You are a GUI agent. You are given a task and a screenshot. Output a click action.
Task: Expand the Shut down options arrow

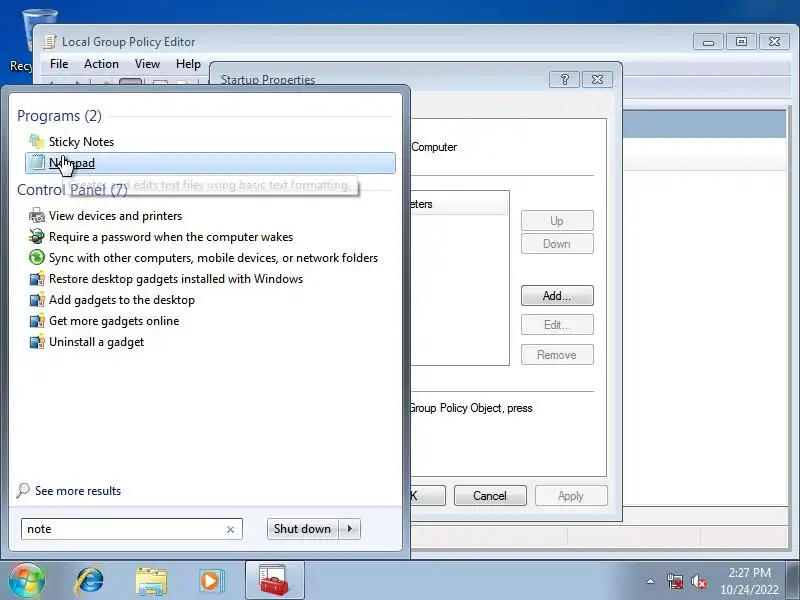[x=350, y=529]
